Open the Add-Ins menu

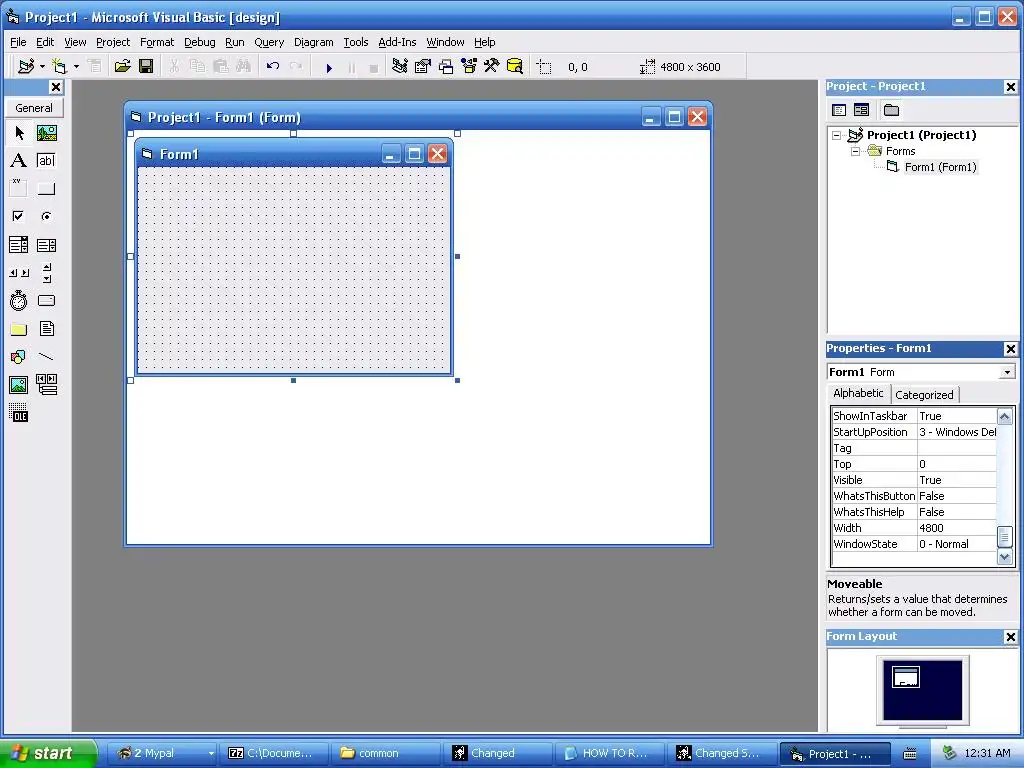(397, 42)
